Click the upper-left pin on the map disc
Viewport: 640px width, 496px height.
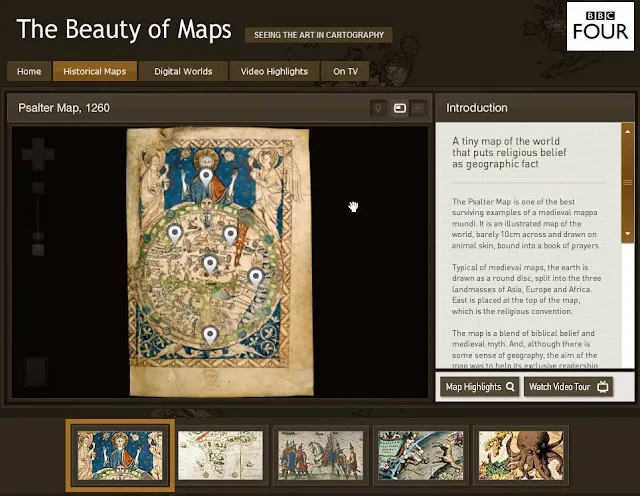(175, 234)
